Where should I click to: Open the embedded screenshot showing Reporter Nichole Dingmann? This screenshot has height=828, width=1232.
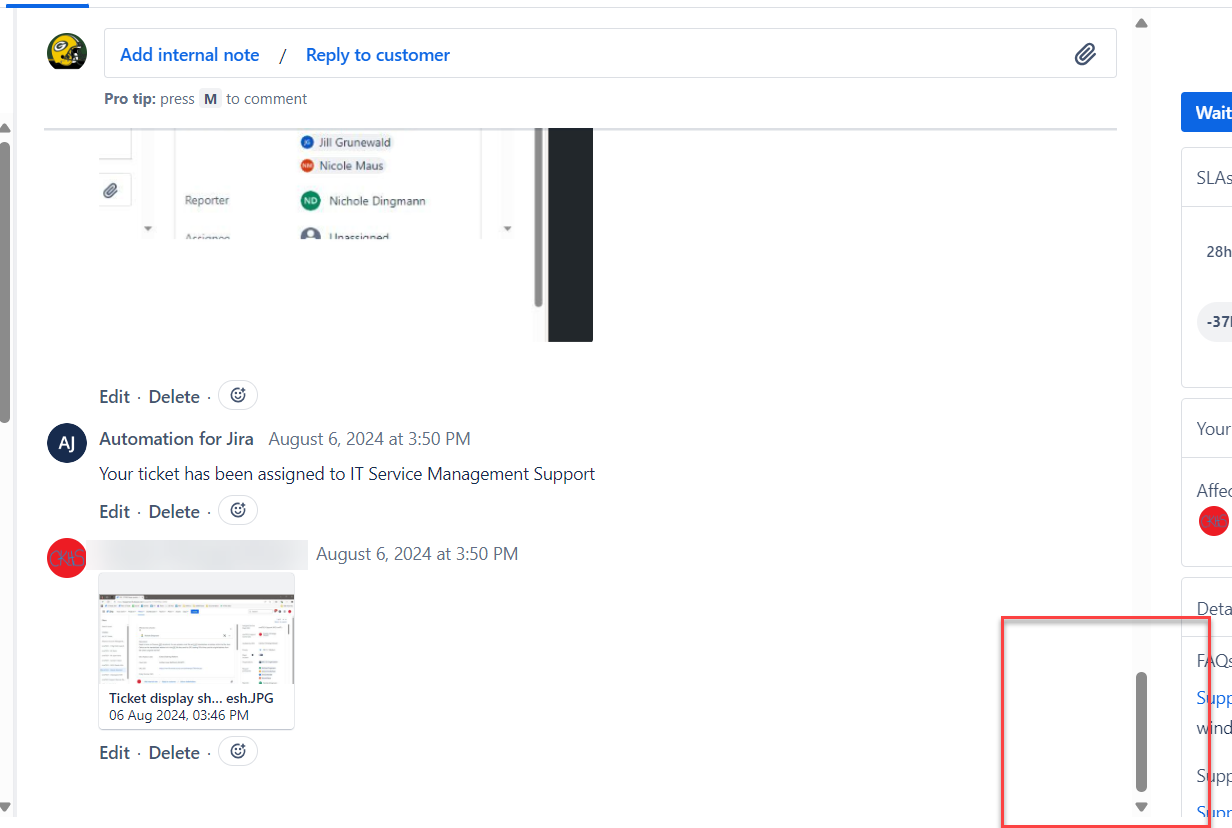(x=346, y=235)
